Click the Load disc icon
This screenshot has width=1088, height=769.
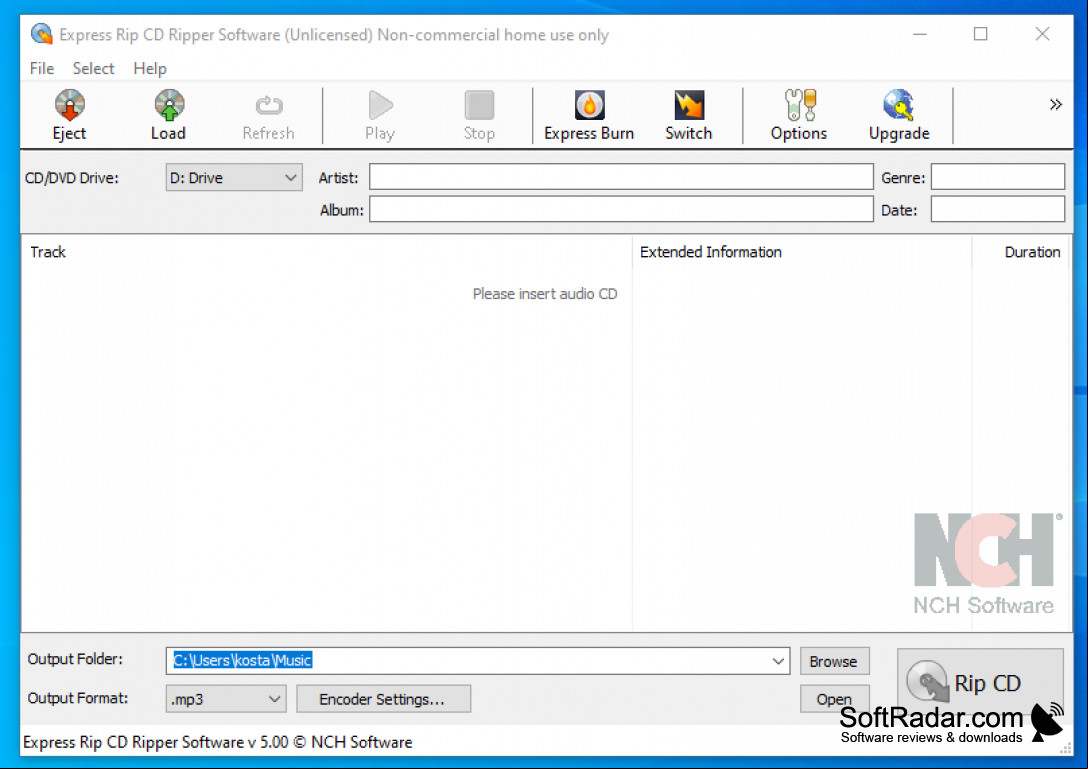(x=169, y=106)
